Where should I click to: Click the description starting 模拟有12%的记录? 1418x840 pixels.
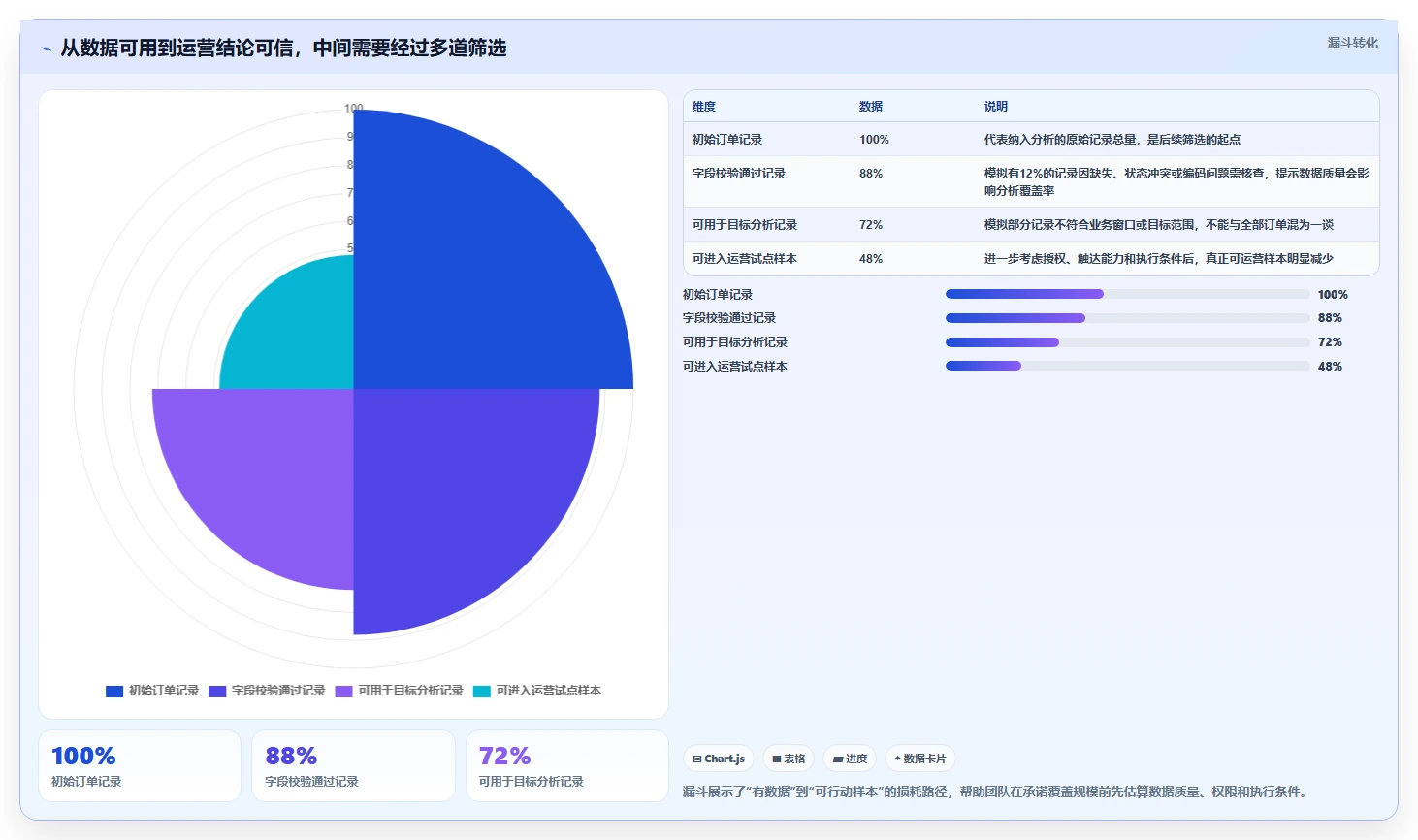tap(1176, 182)
